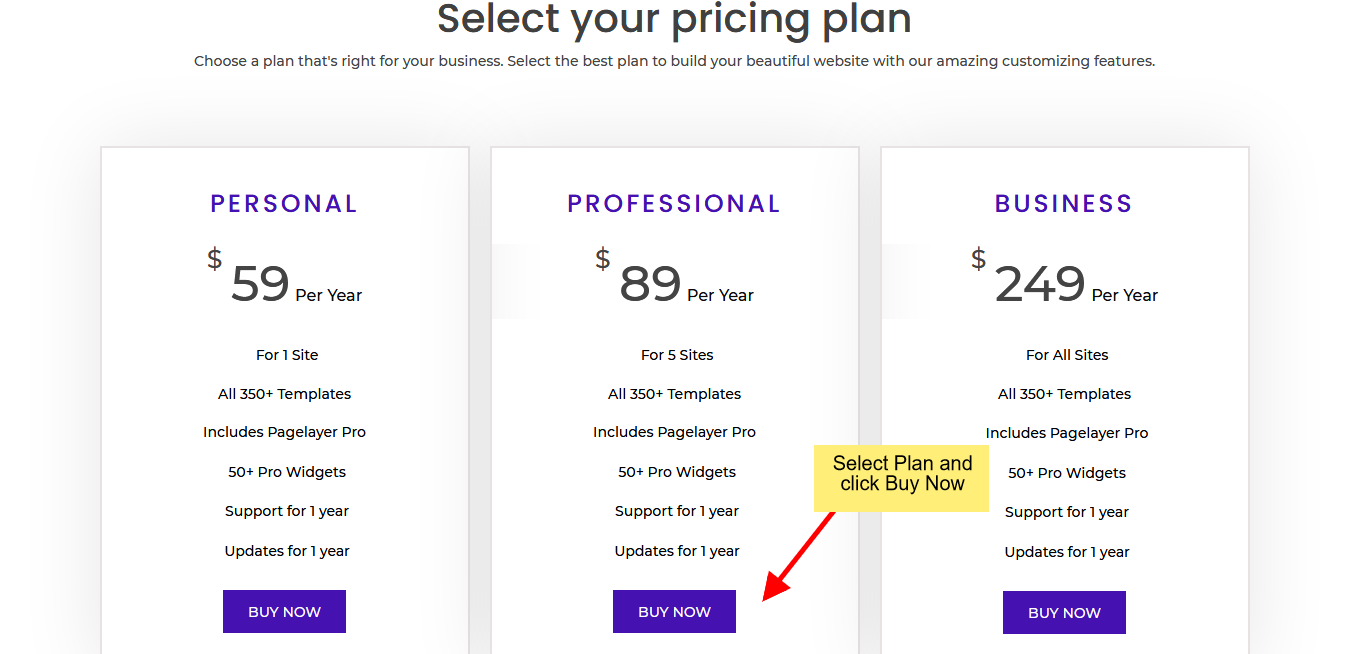The image size is (1366, 654).
Task: Click 'For All Sites' in Business plan
Action: (x=1067, y=355)
